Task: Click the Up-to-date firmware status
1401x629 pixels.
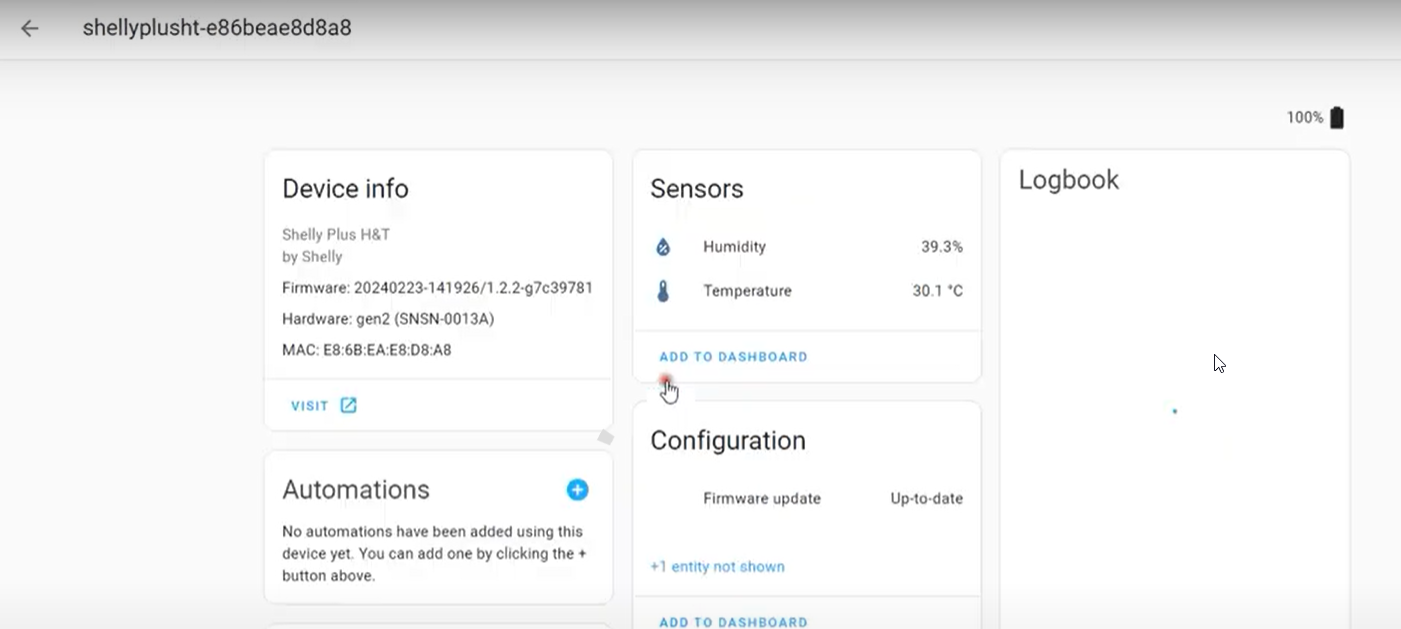Action: (x=926, y=499)
